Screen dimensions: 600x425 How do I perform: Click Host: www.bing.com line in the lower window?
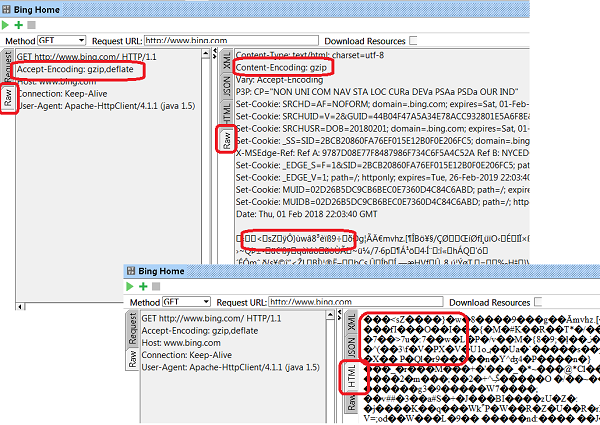point(181,343)
